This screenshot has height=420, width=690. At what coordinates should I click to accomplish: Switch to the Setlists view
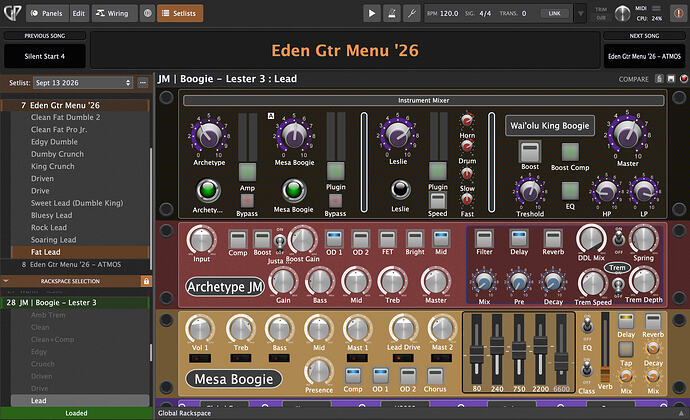coord(180,13)
